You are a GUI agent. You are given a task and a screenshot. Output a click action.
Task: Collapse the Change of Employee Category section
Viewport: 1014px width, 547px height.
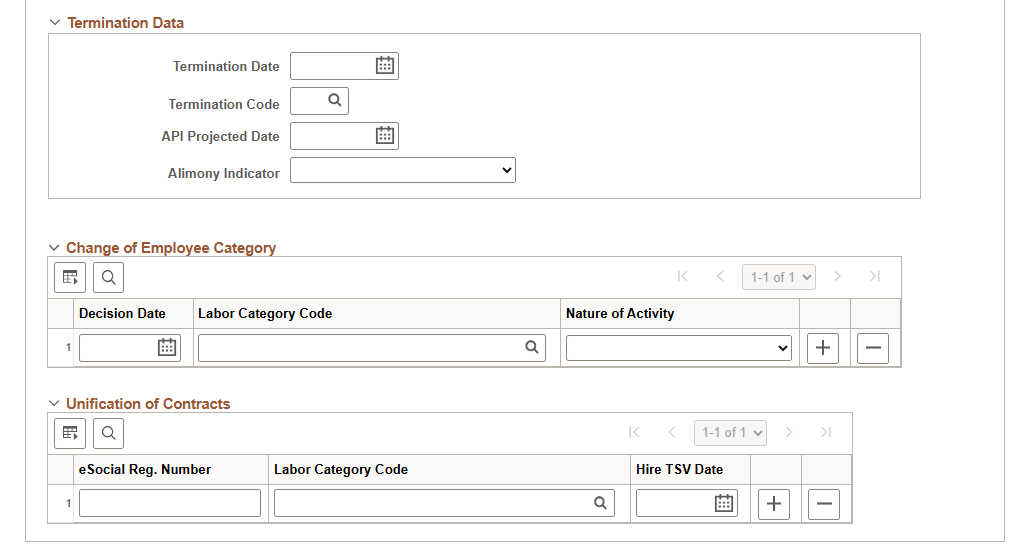point(54,248)
